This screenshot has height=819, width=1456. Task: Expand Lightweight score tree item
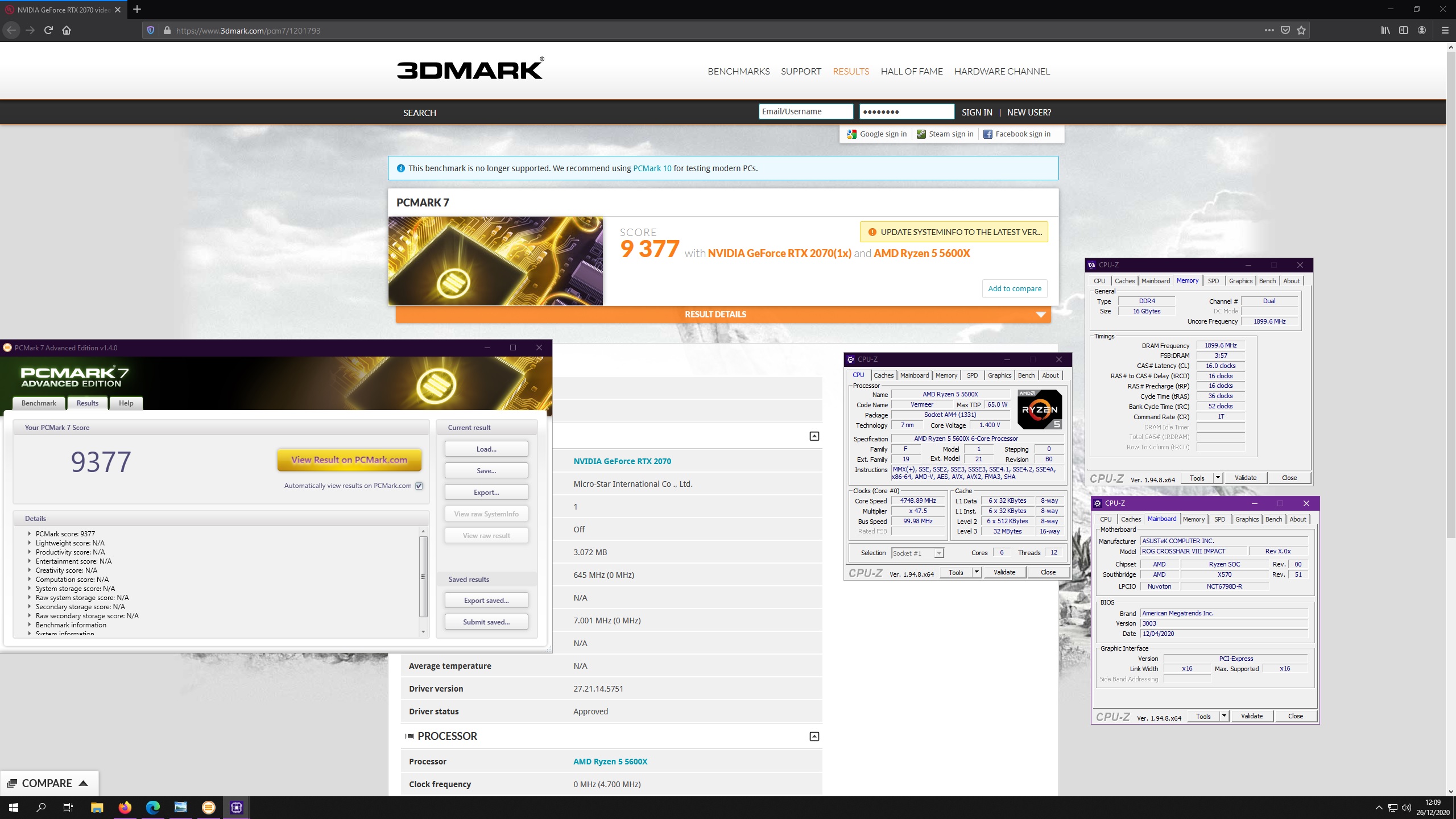30,543
